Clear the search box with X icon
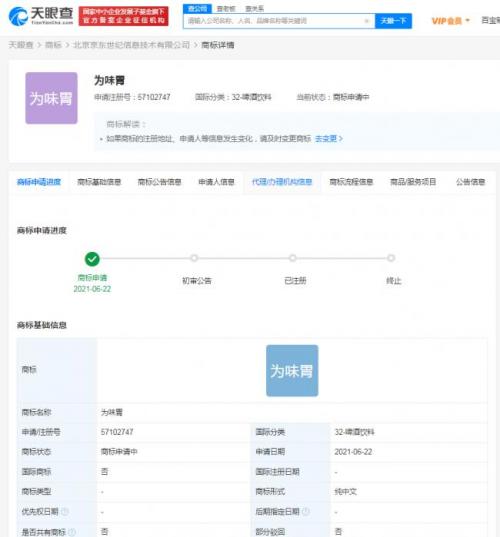 point(366,21)
